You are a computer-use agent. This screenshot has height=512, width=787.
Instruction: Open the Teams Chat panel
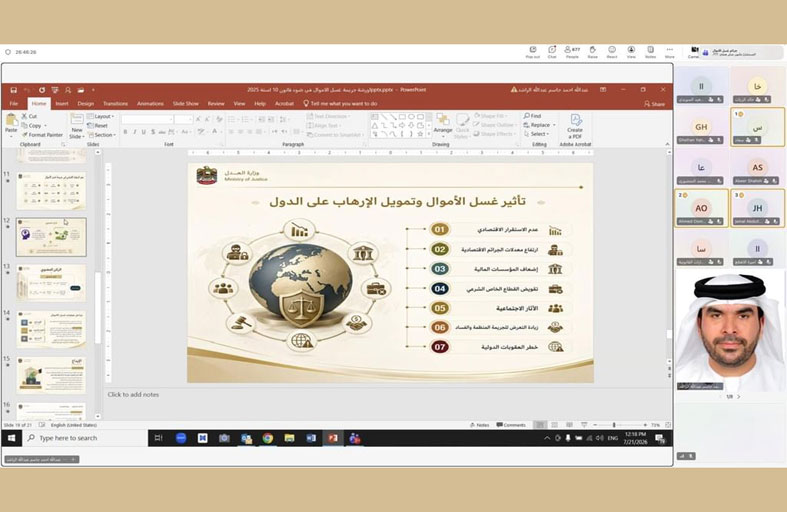552,52
